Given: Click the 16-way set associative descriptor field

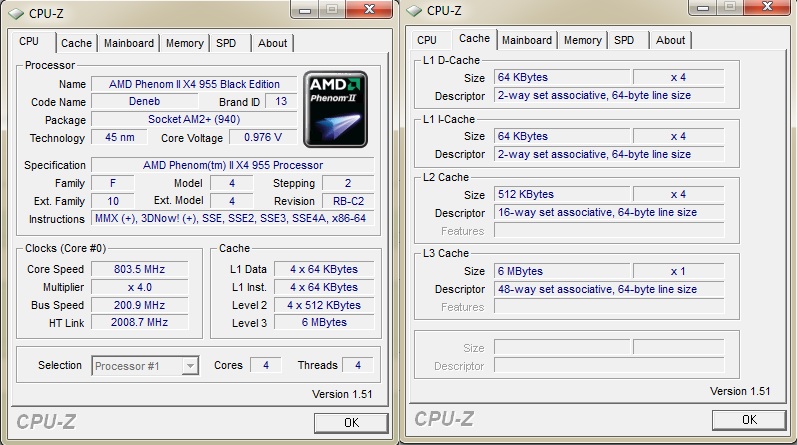Looking at the screenshot, I should (x=609, y=213).
